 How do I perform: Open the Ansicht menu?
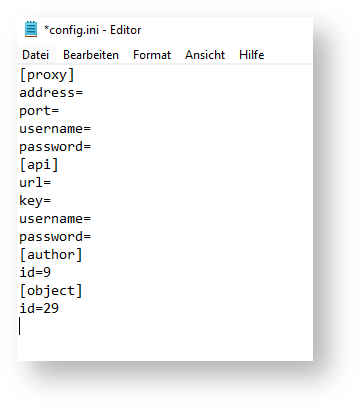click(x=205, y=55)
